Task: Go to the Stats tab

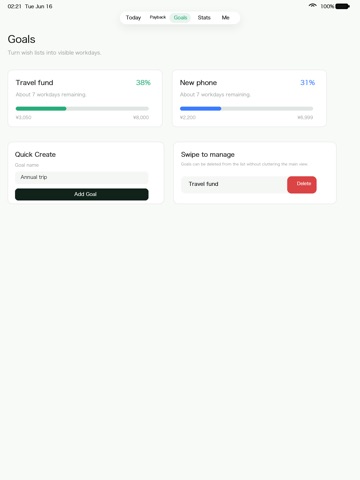Action: point(204,18)
